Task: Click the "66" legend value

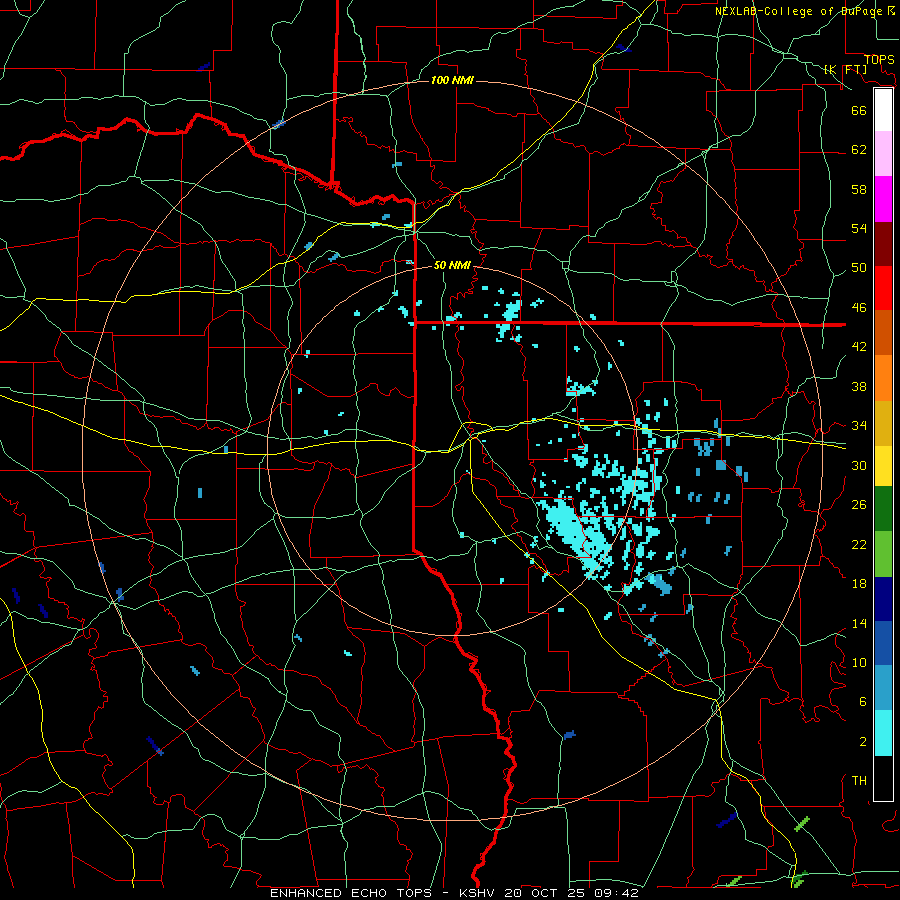Action: coord(859,111)
